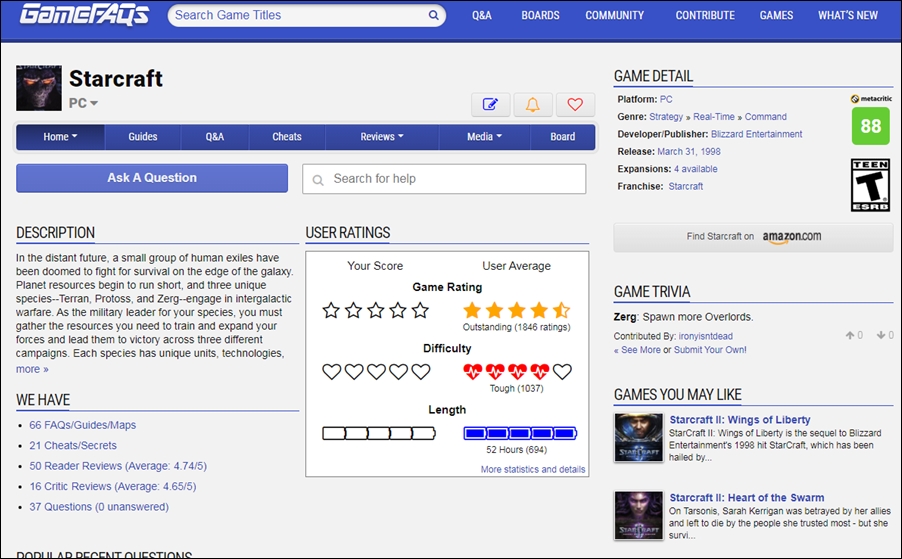This screenshot has width=902, height=559.
Task: Click the March 31, 1998 release link
Action: coord(689,152)
